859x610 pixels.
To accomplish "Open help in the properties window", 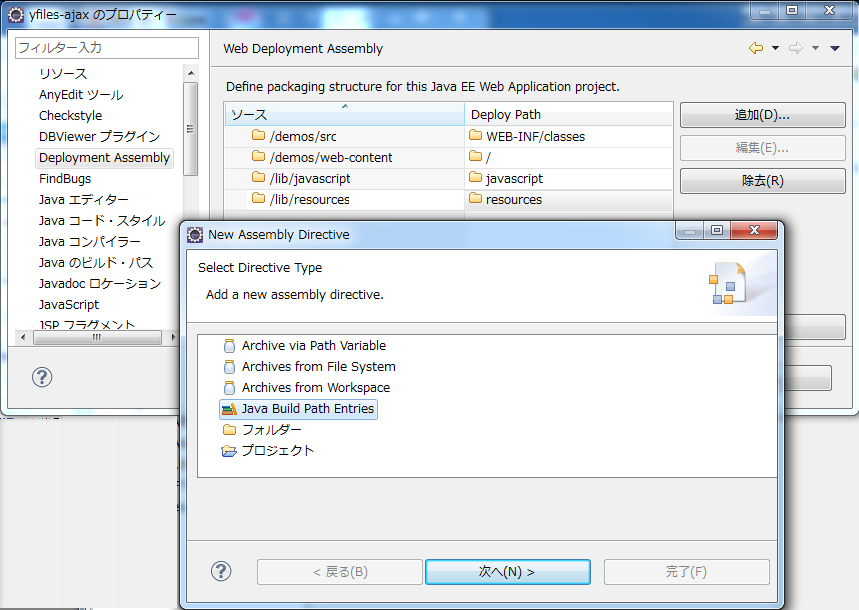I will click(x=42, y=377).
